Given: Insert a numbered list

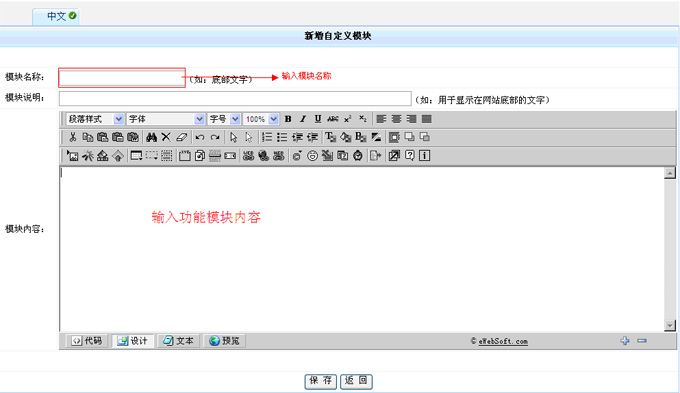Looking at the screenshot, I should coord(267,137).
